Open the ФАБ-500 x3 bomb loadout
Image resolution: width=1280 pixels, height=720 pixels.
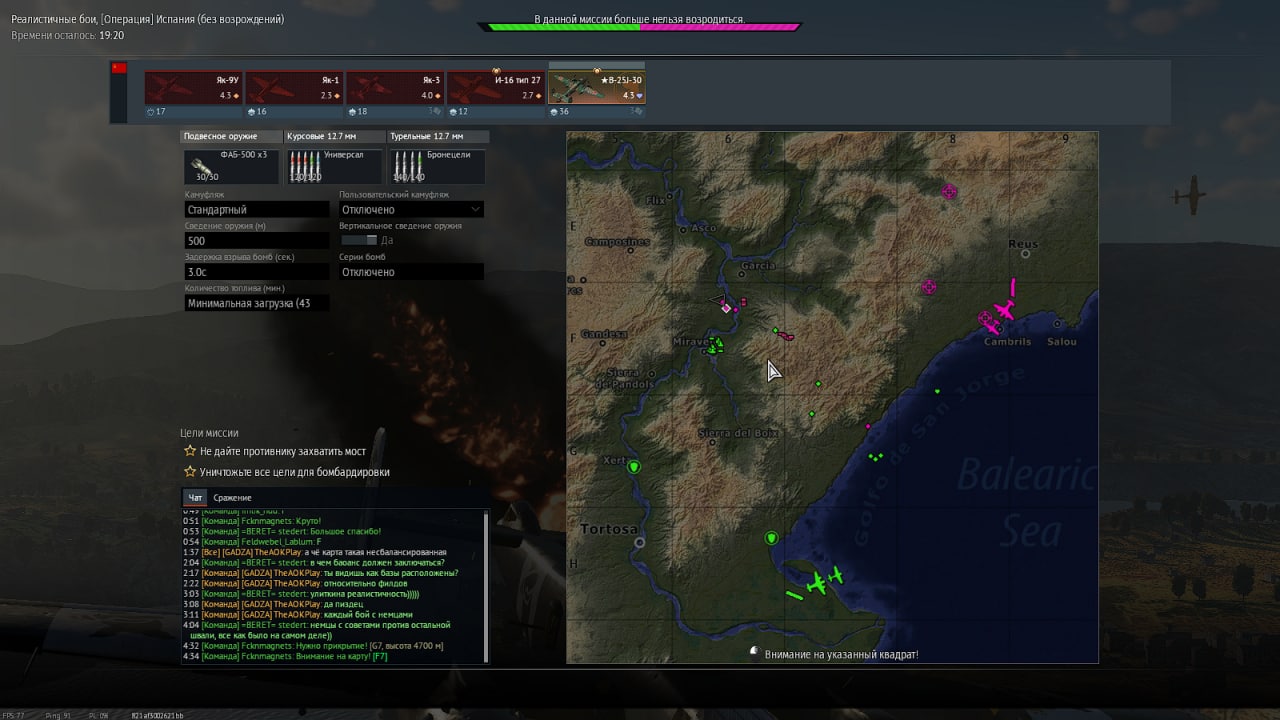(x=232, y=166)
